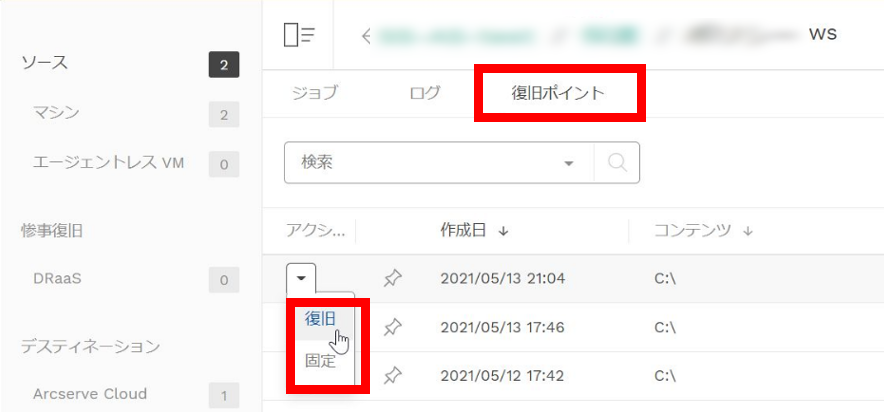Image resolution: width=884 pixels, height=412 pixels.
Task: Choose 復旧 from the action menu
Action: click(320, 319)
